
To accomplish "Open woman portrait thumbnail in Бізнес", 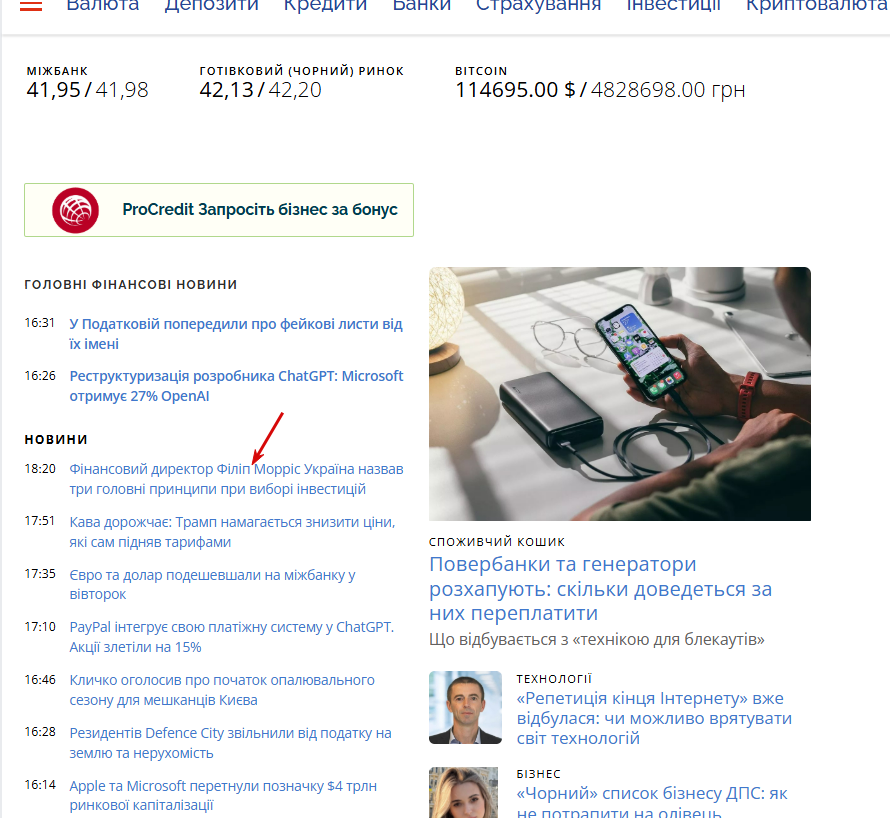I will [x=464, y=792].
